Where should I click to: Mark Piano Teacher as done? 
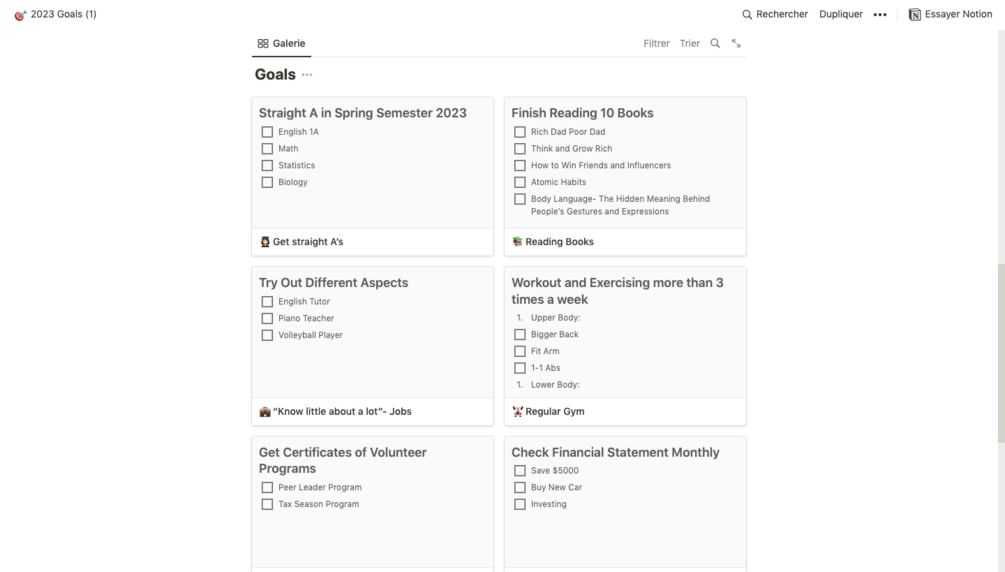point(267,318)
